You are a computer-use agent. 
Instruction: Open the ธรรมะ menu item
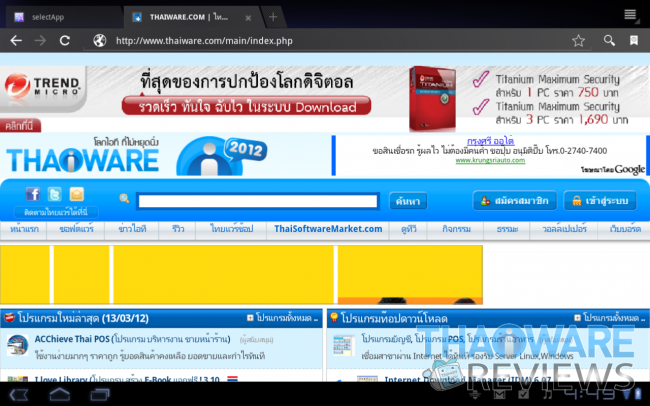[507, 229]
